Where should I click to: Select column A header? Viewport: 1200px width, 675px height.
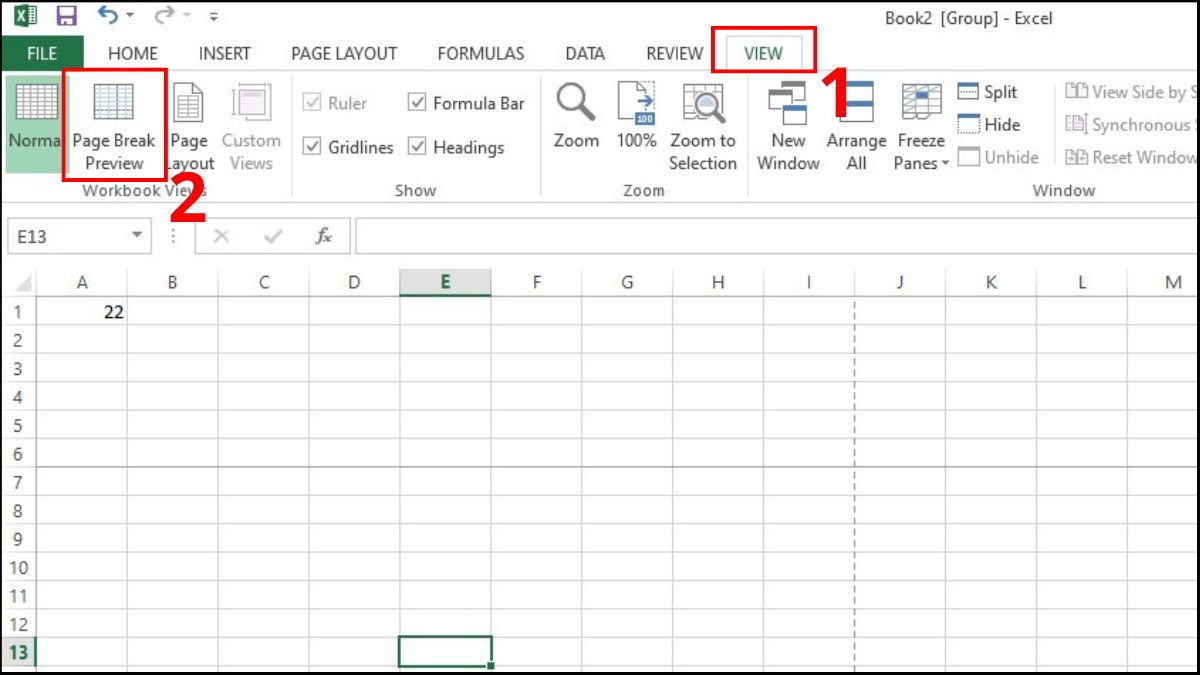tap(82, 283)
